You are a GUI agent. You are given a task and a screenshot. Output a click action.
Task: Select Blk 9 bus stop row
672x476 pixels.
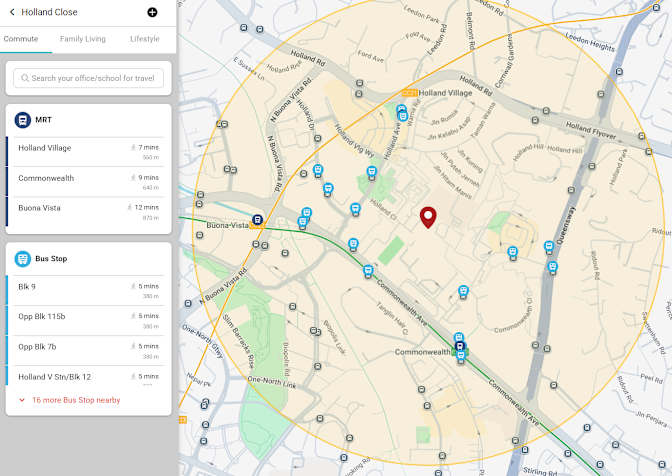pyautogui.click(x=88, y=290)
